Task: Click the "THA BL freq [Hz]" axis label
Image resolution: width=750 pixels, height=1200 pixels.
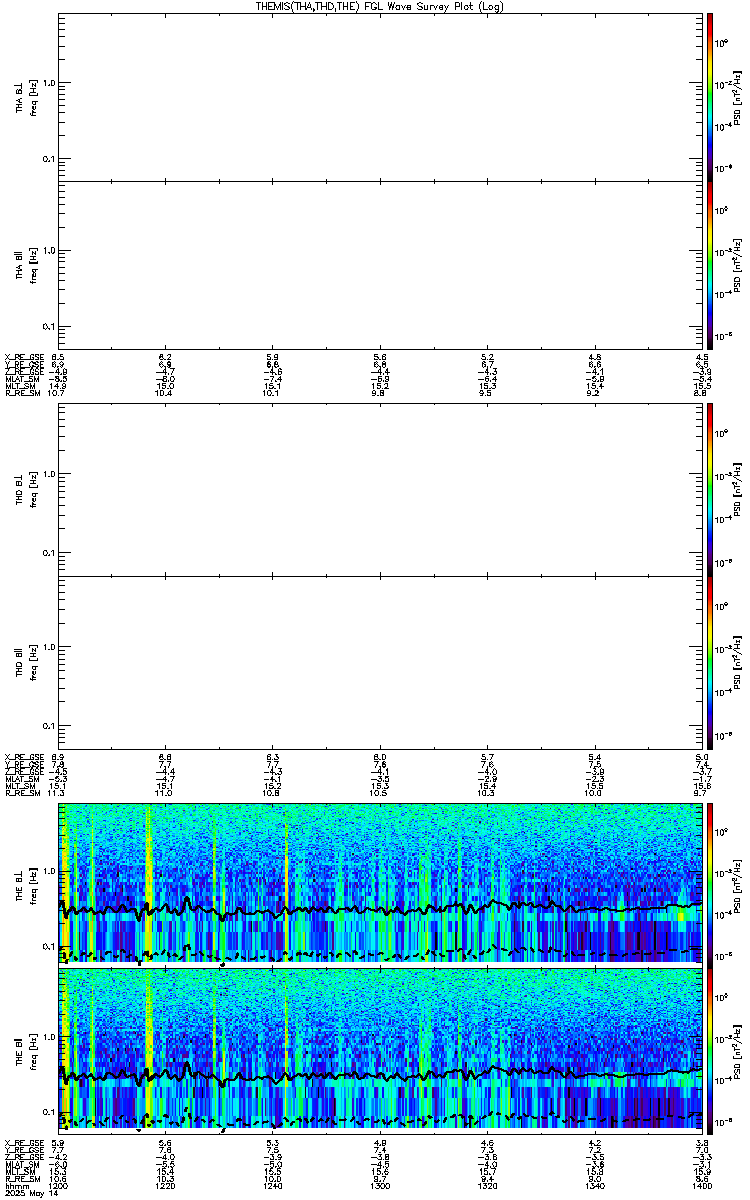Action: click(27, 97)
